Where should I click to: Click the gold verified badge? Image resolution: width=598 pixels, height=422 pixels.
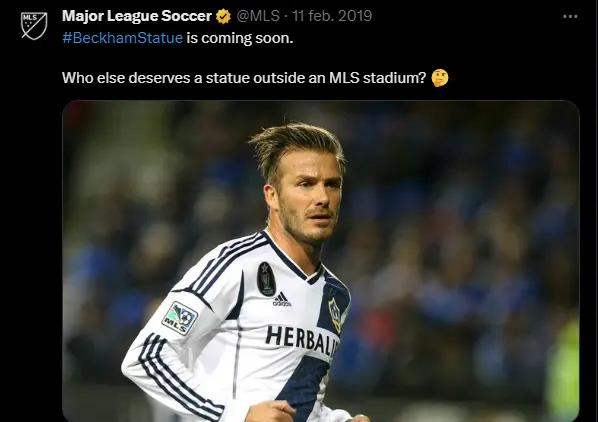223,16
